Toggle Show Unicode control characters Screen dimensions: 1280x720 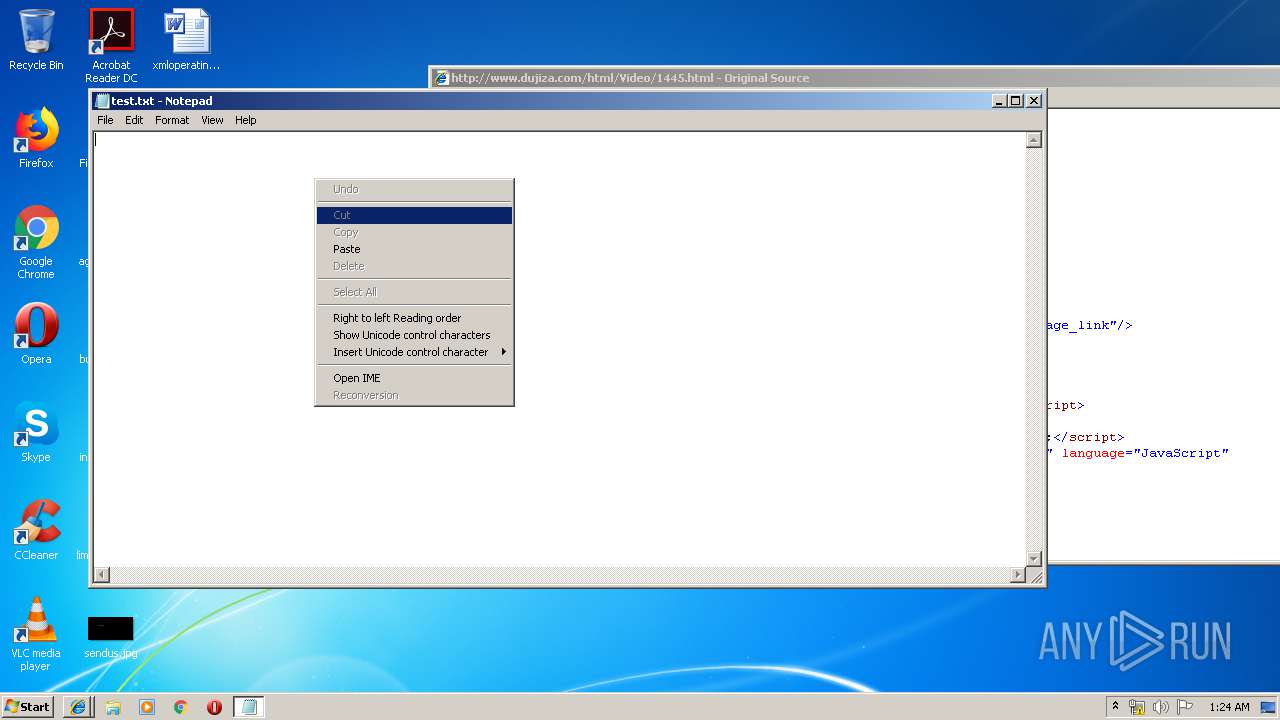click(414, 335)
